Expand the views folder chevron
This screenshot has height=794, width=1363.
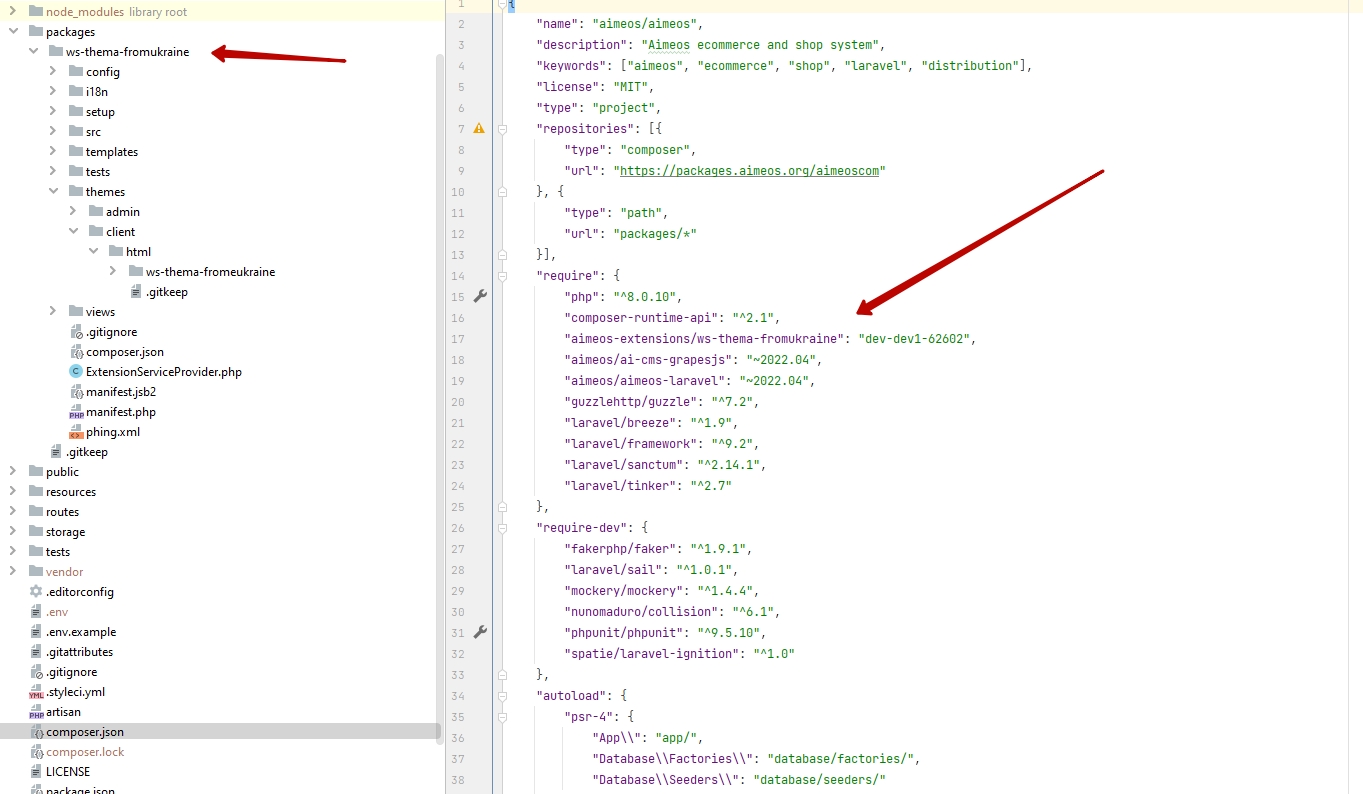click(x=53, y=312)
